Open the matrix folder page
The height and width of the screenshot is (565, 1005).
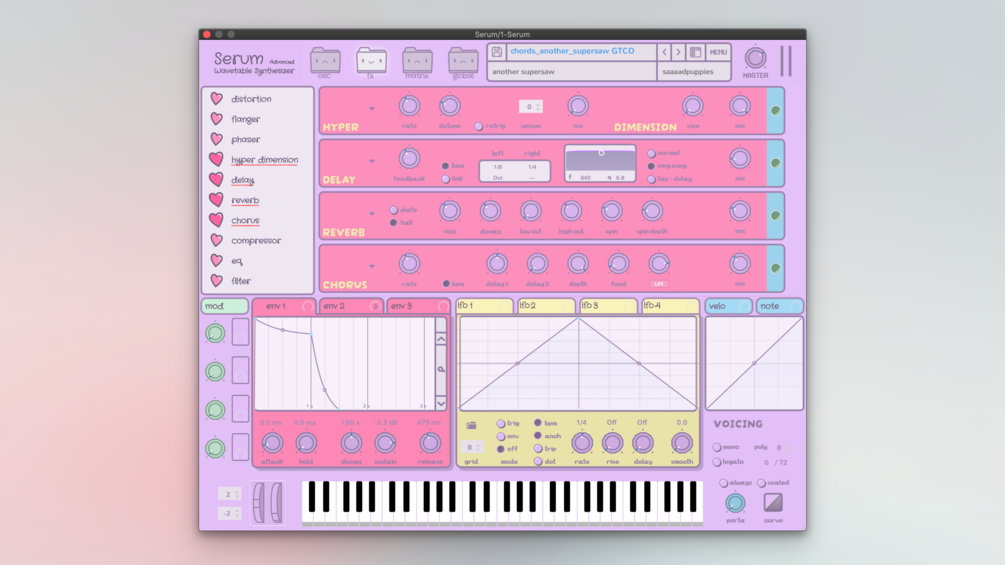tap(417, 61)
